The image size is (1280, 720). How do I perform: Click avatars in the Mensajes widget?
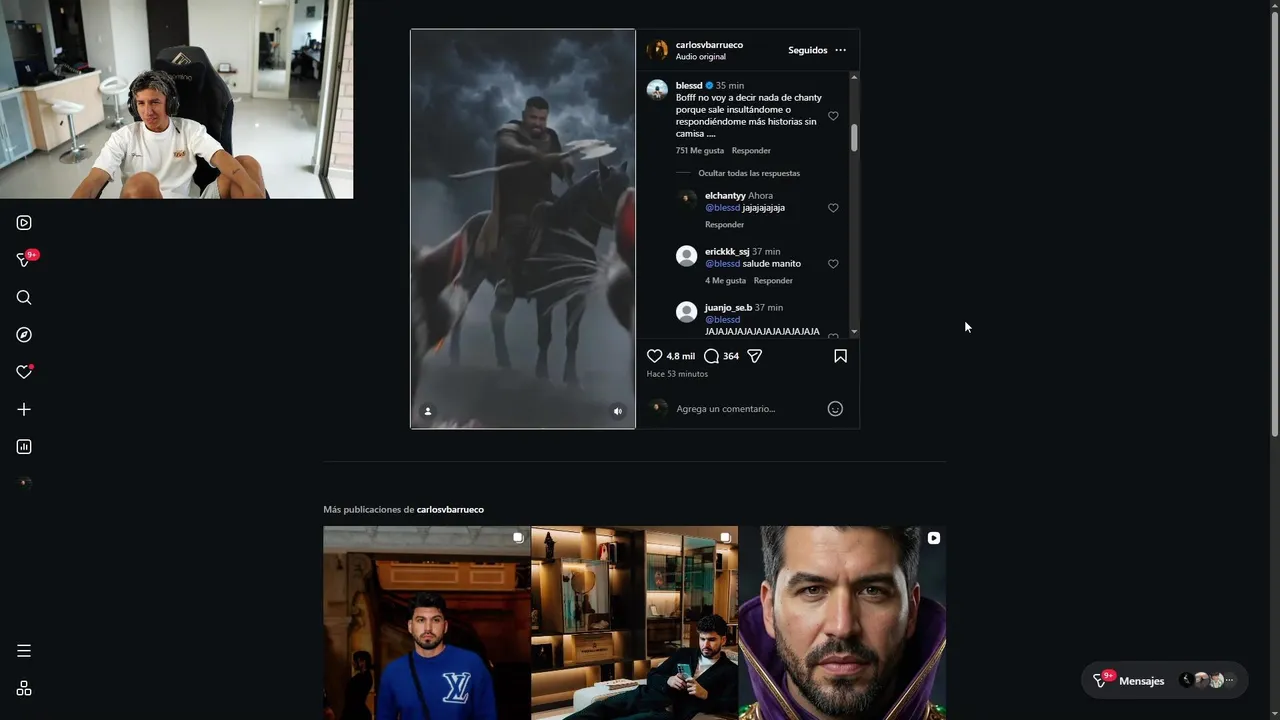1208,681
